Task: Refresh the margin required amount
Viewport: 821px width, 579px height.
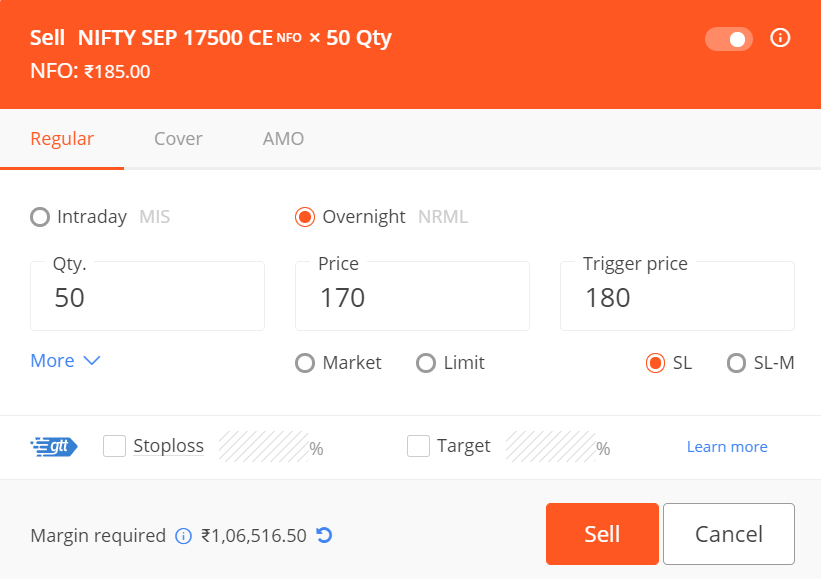Action: point(325,535)
